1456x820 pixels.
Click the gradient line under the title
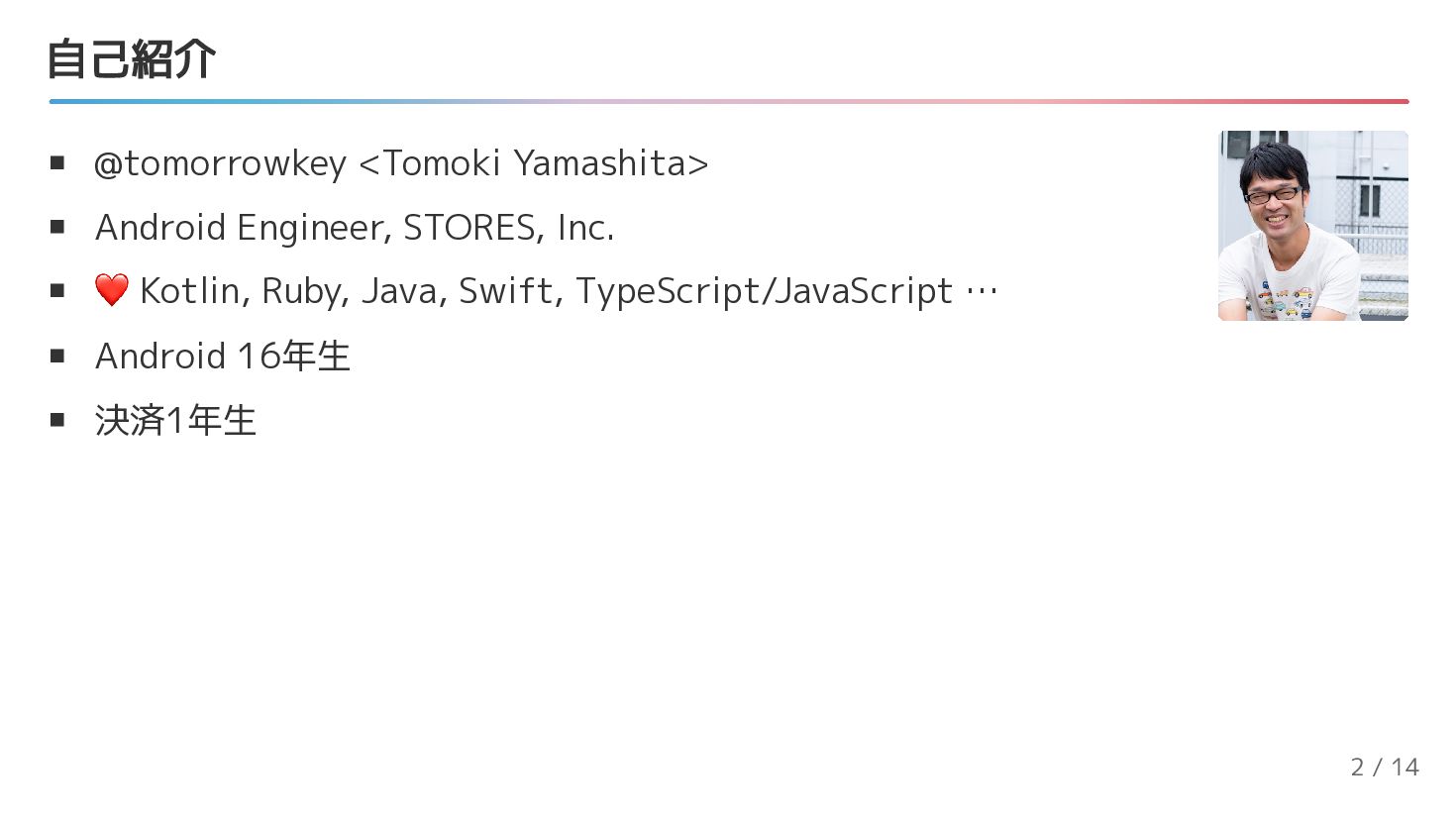pos(728,101)
